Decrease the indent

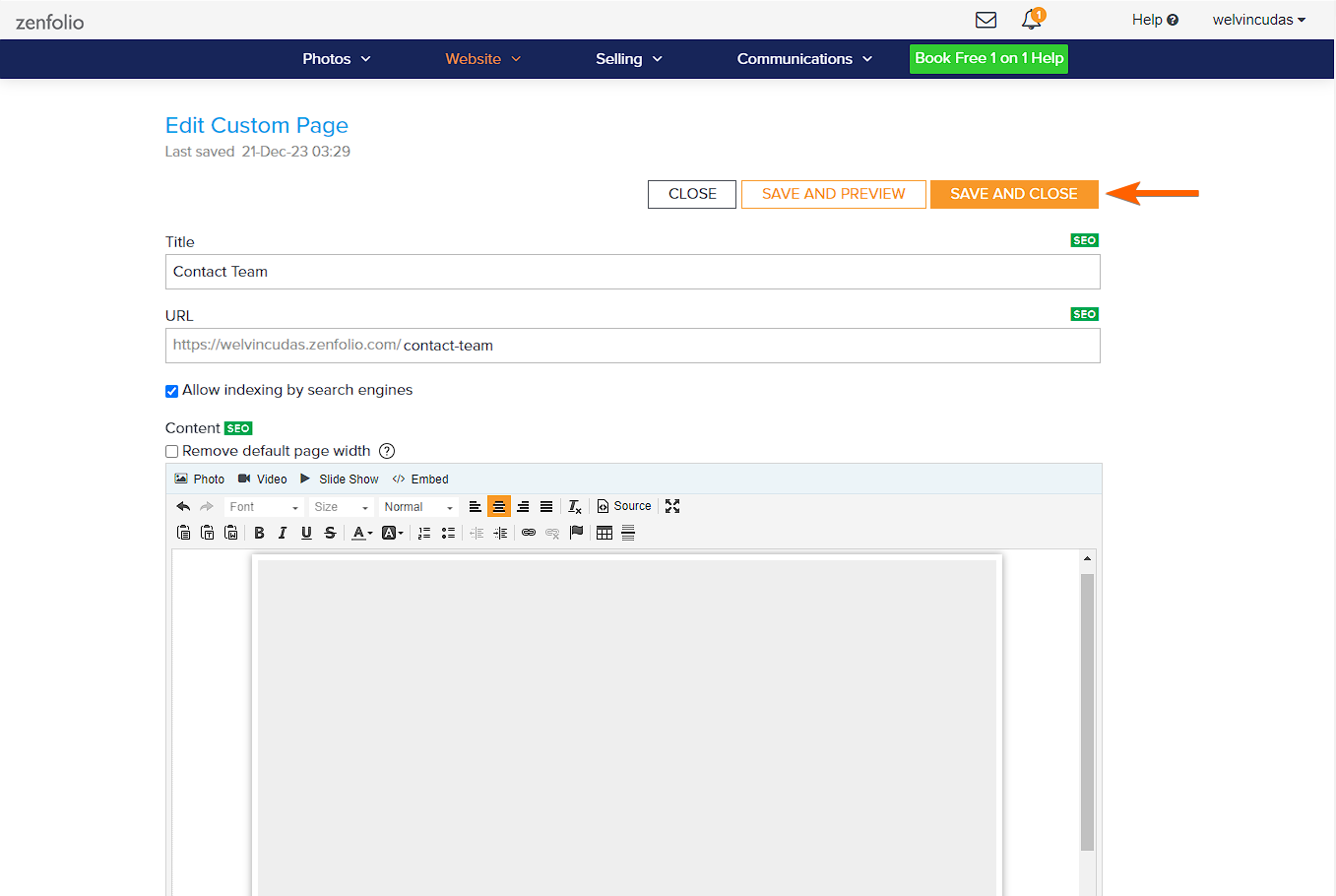(477, 533)
